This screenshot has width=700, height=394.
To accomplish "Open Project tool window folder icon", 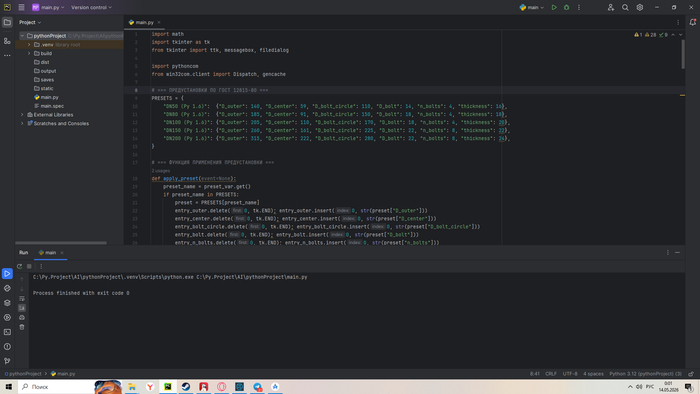I will [7, 22].
